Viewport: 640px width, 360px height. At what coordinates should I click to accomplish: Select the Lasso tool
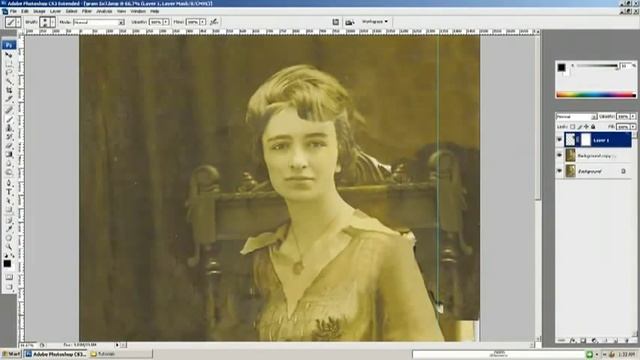pyautogui.click(x=9, y=72)
